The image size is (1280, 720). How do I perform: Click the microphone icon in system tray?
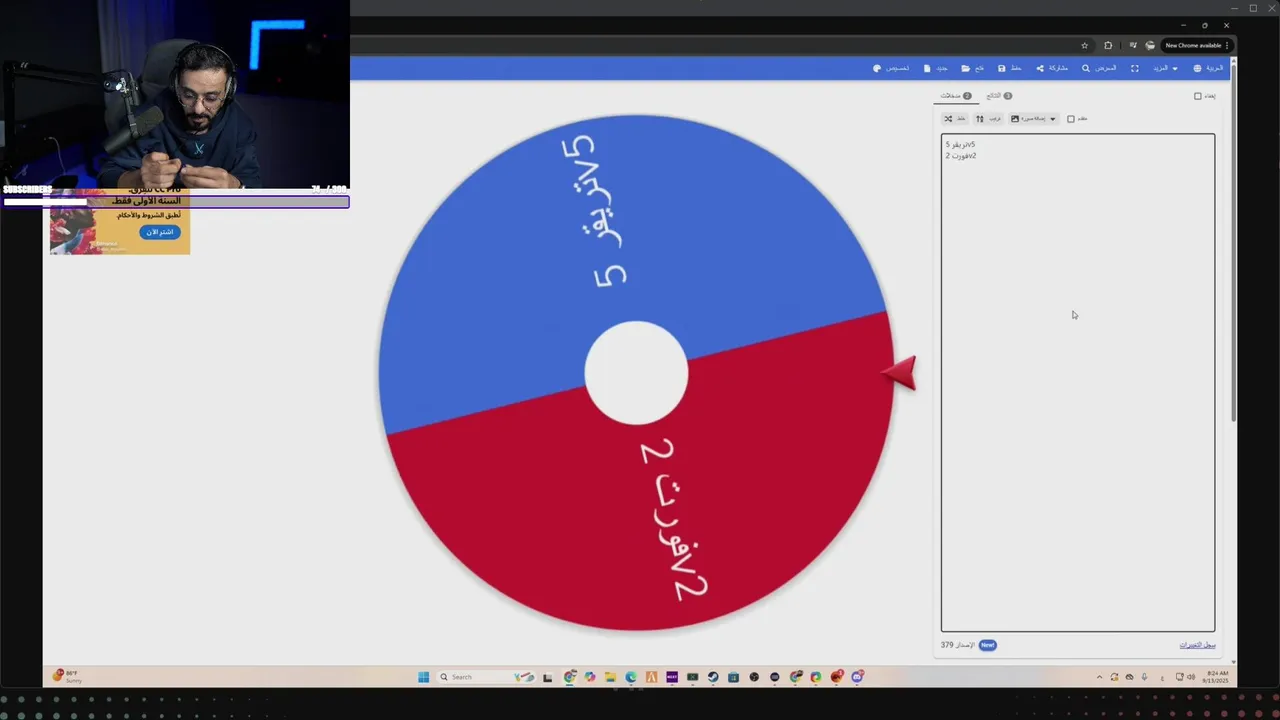pyautogui.click(x=1145, y=677)
